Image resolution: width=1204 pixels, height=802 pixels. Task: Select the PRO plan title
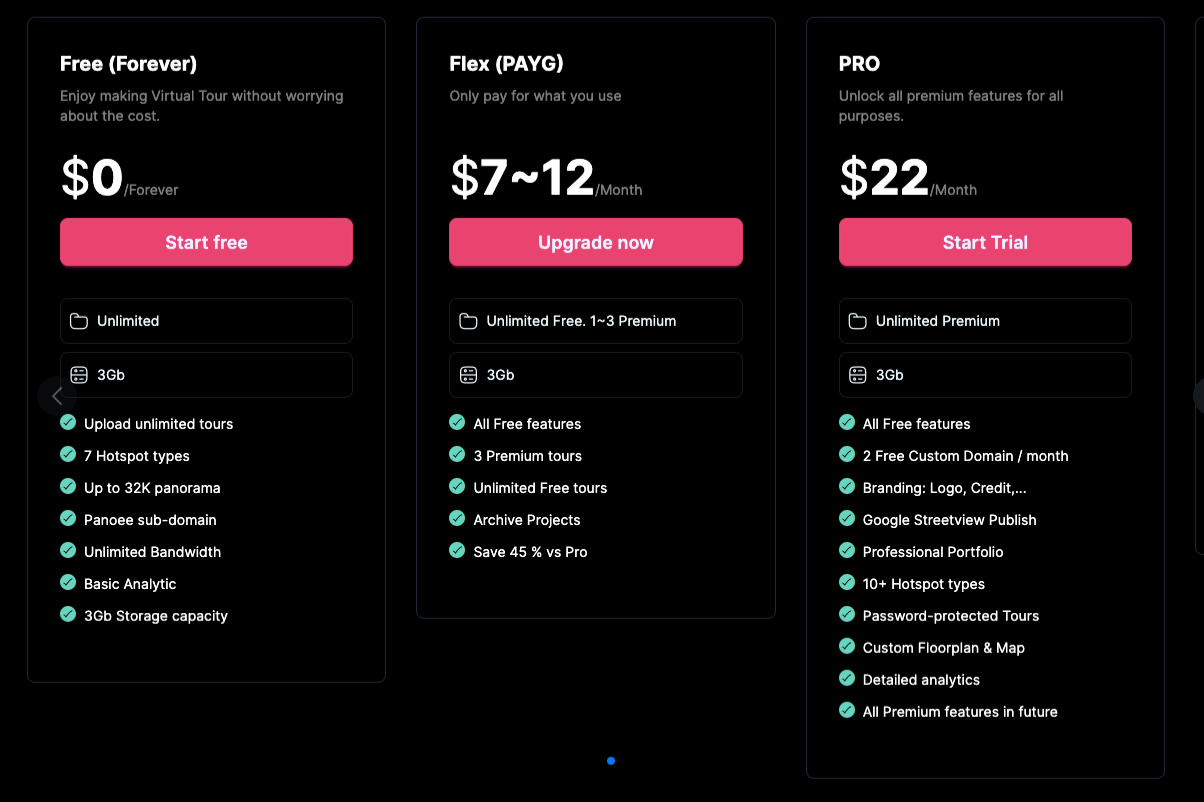click(x=859, y=64)
